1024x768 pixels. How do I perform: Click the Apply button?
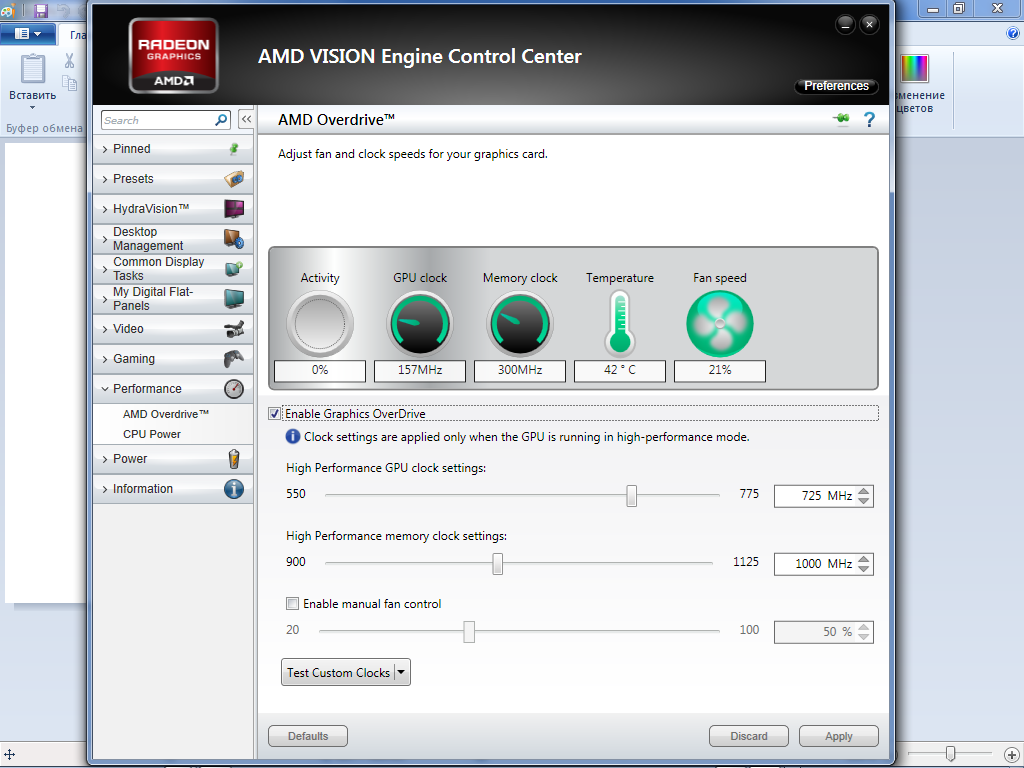838,736
